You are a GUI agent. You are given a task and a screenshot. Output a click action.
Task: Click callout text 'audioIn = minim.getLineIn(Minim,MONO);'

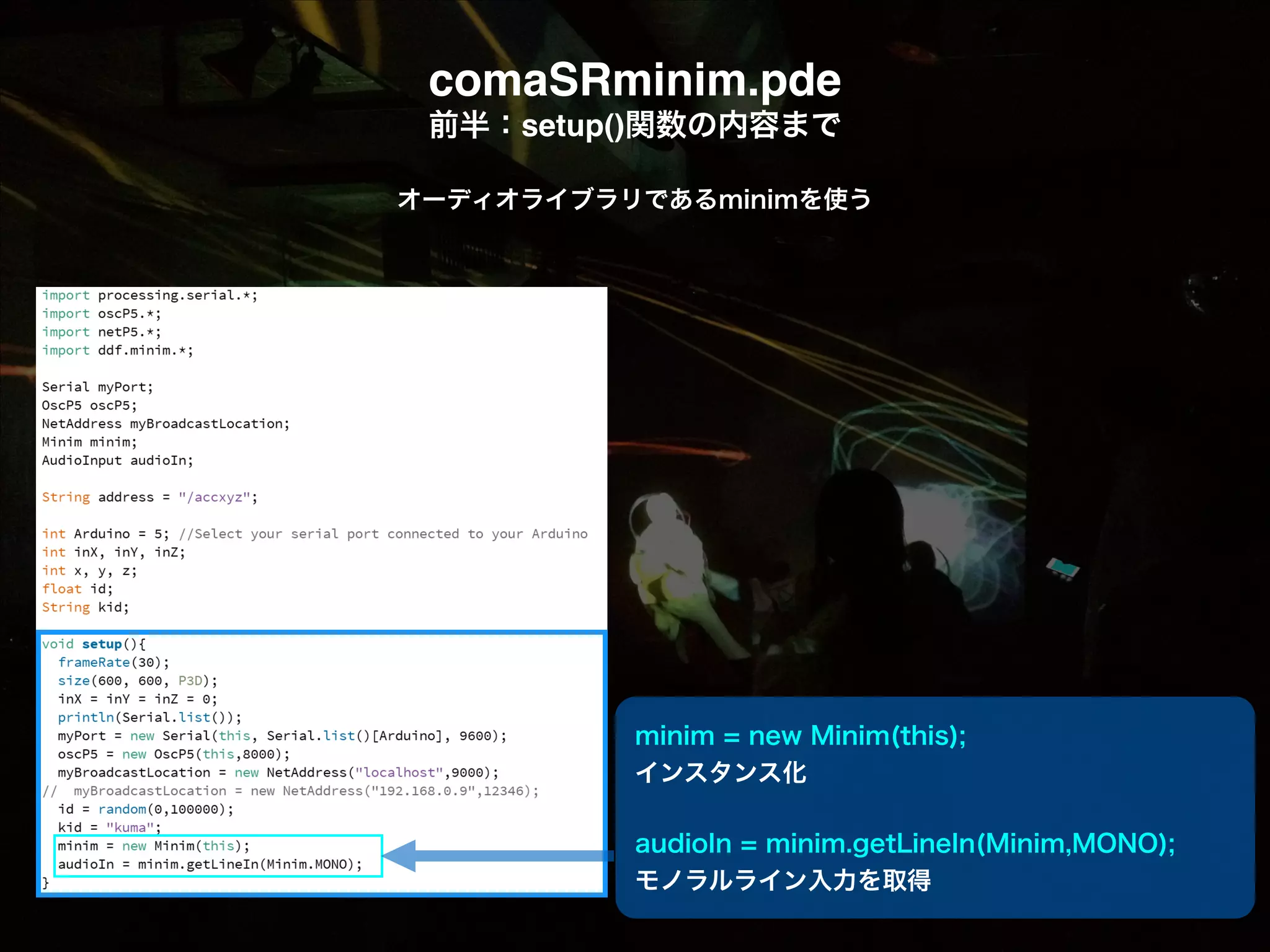tap(905, 844)
